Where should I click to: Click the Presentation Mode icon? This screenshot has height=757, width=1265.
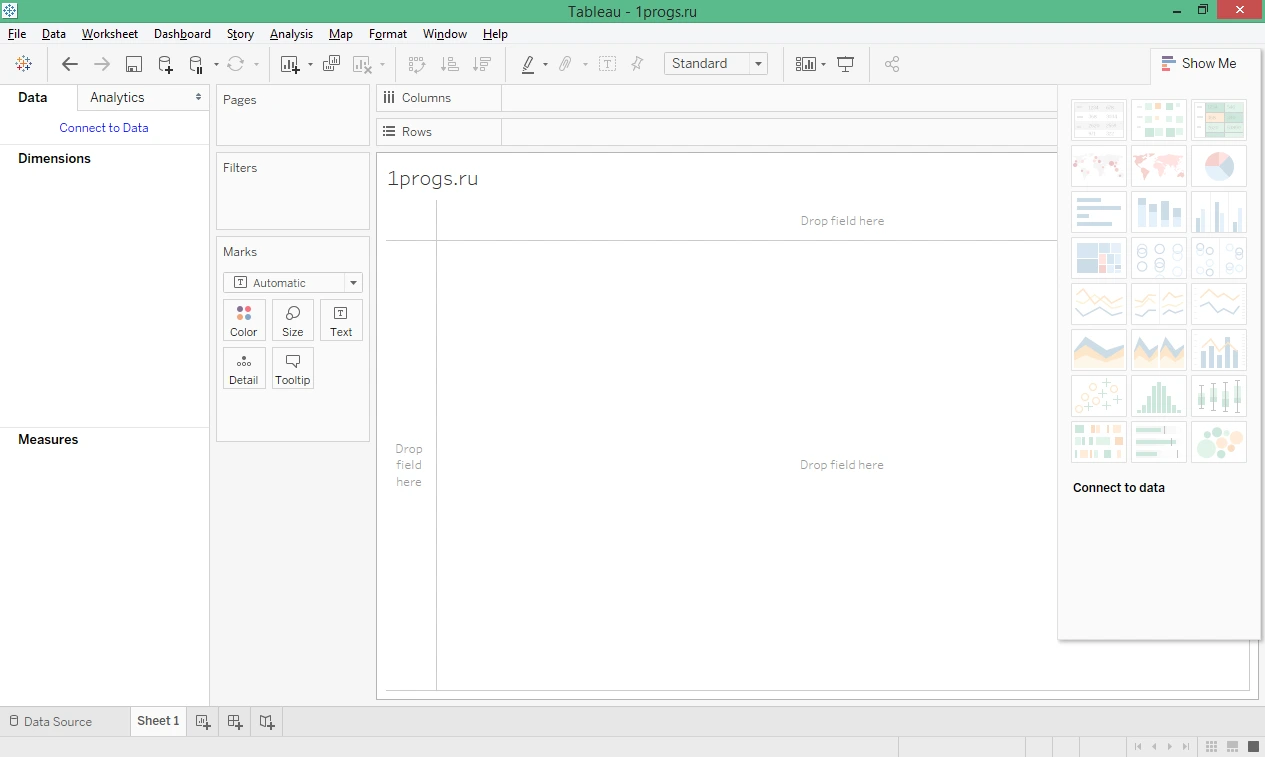(846, 64)
